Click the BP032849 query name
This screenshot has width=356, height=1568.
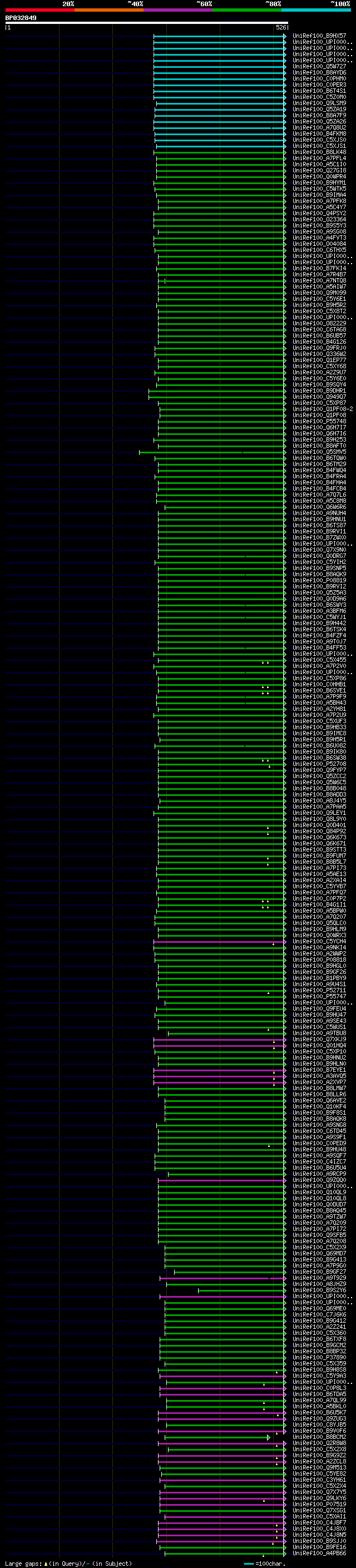click(21, 18)
